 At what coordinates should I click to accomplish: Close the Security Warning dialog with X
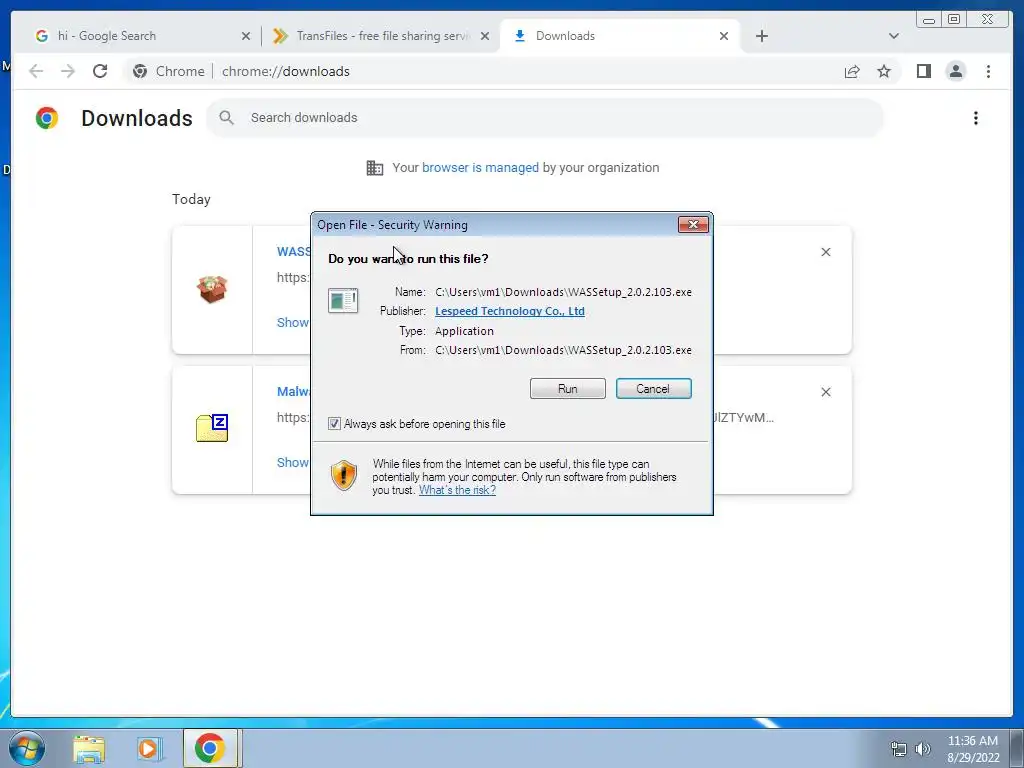(x=693, y=225)
